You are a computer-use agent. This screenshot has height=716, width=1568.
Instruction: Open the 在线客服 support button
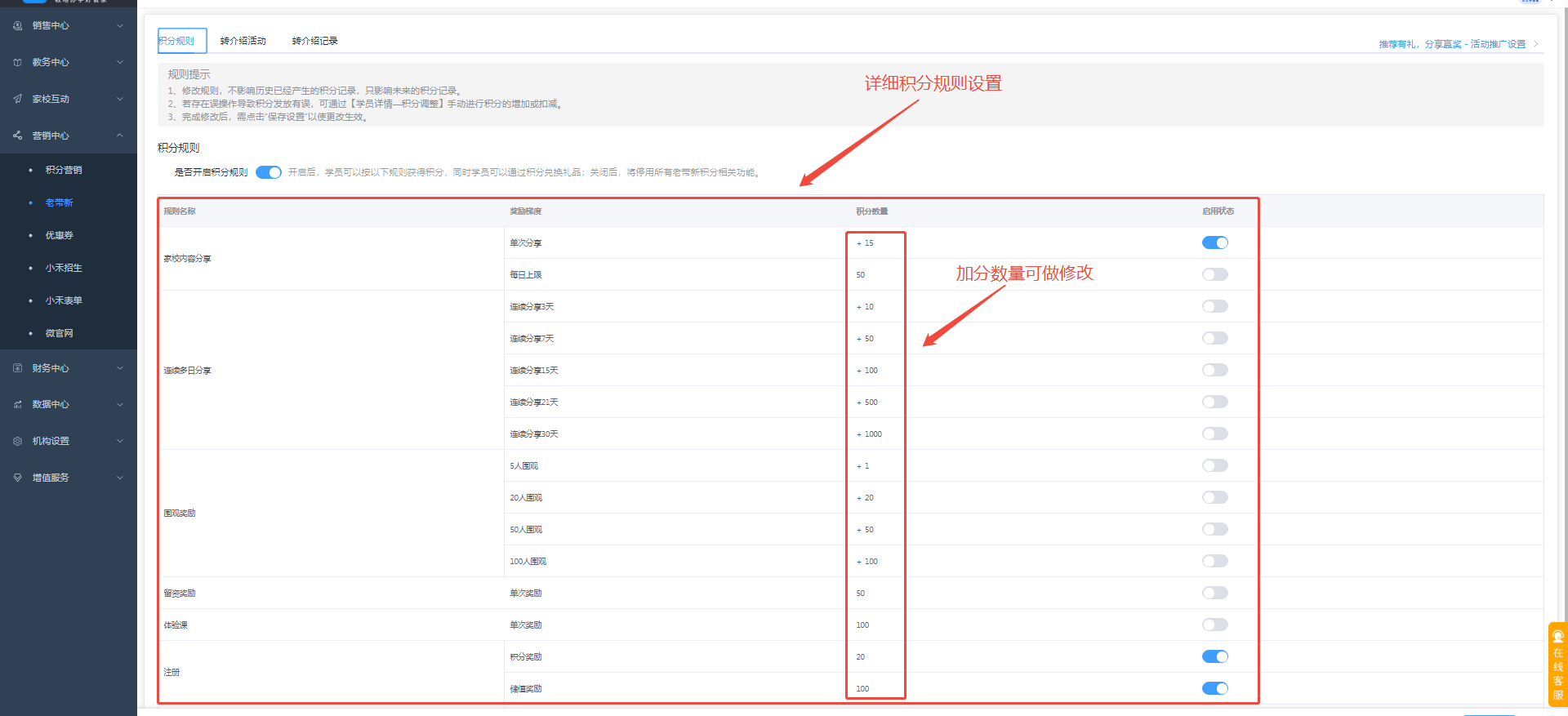(1557, 665)
